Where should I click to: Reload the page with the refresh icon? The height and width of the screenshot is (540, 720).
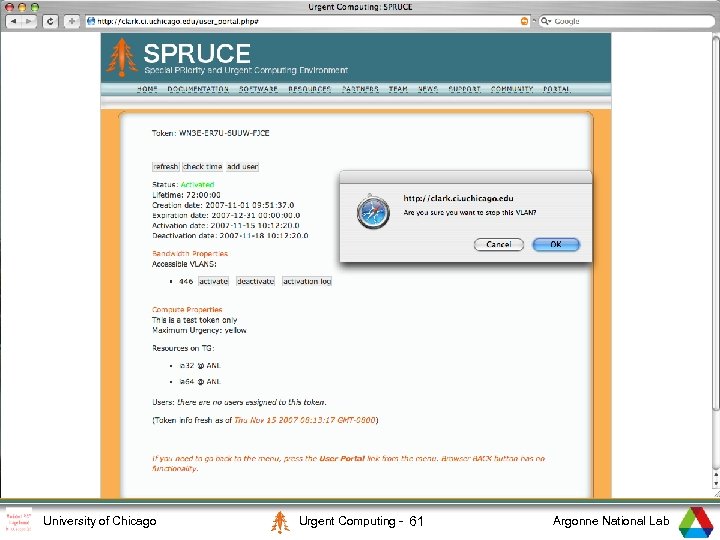(50, 21)
